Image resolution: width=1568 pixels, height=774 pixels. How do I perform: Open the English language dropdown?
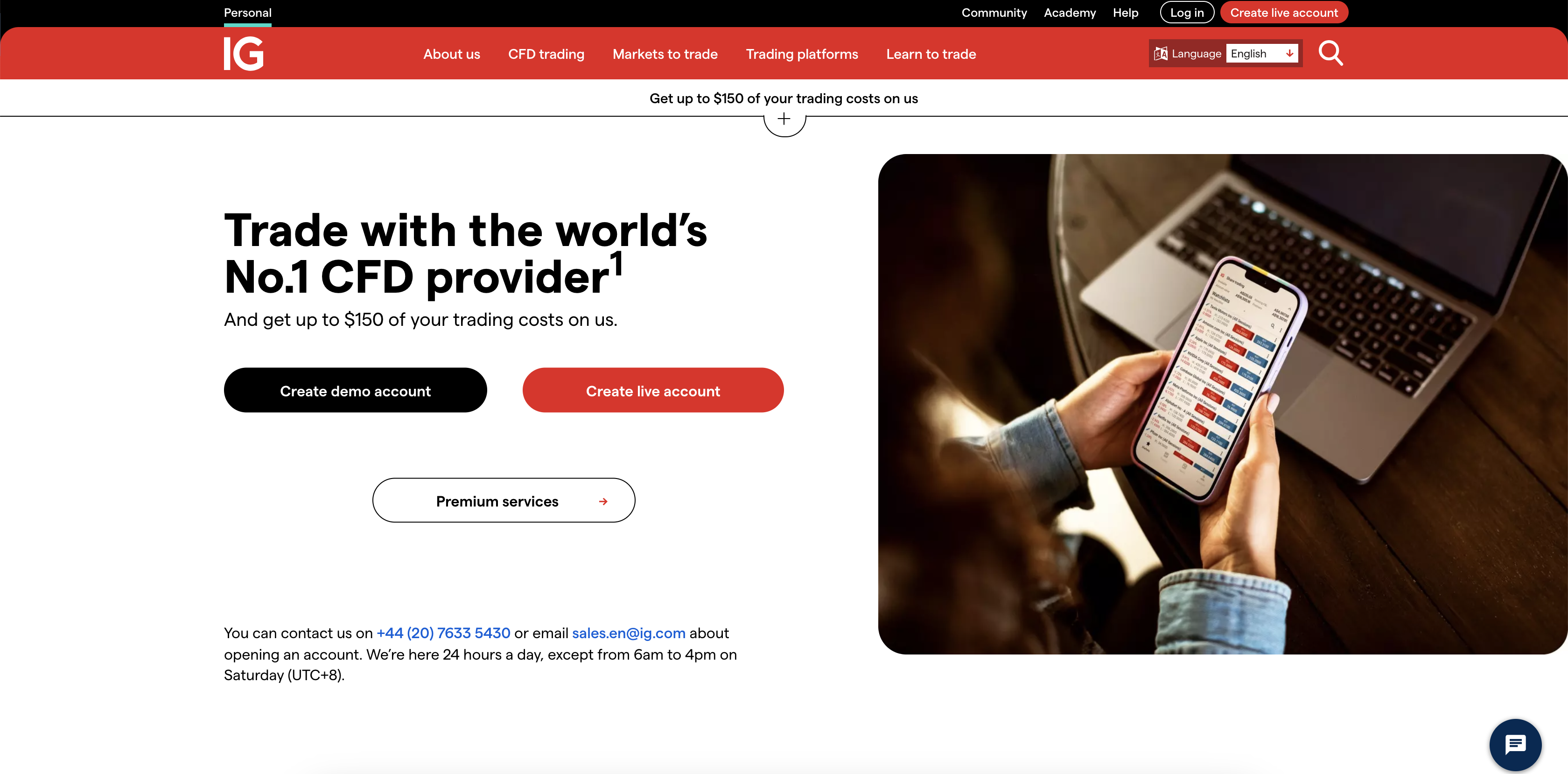1262,54
